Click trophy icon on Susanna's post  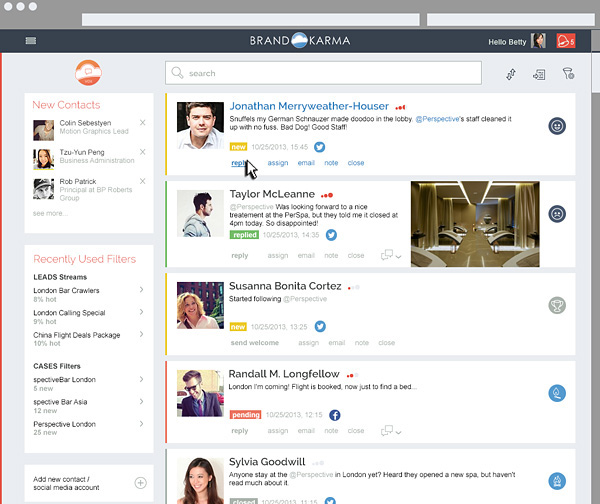click(557, 305)
